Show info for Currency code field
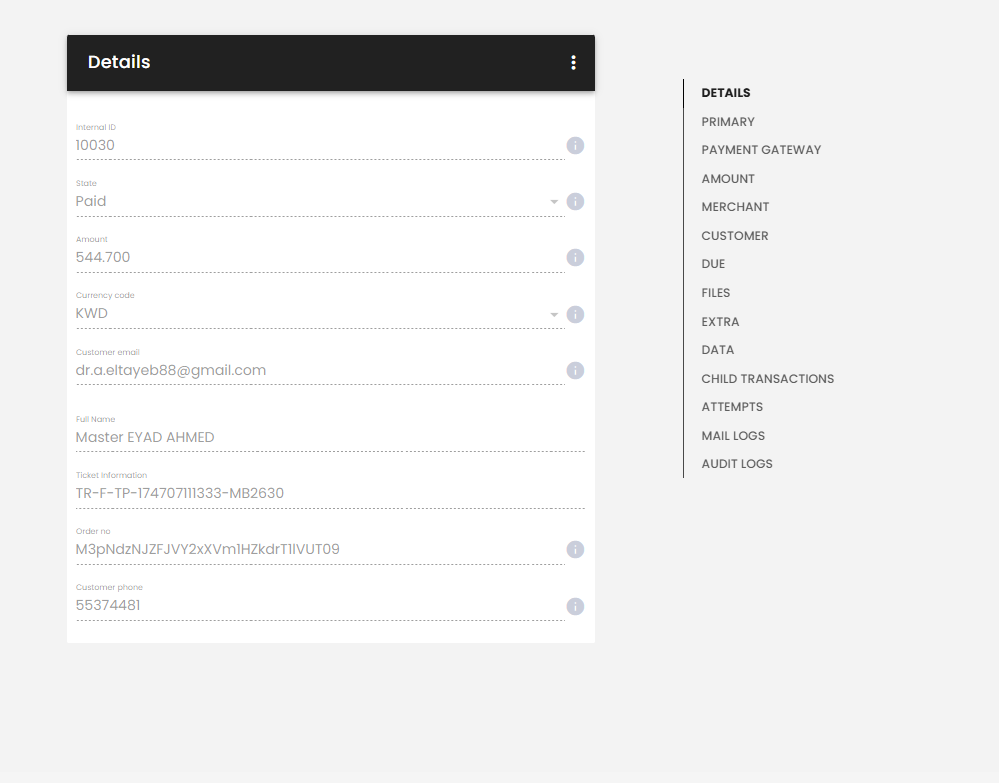The image size is (999, 783). (575, 315)
